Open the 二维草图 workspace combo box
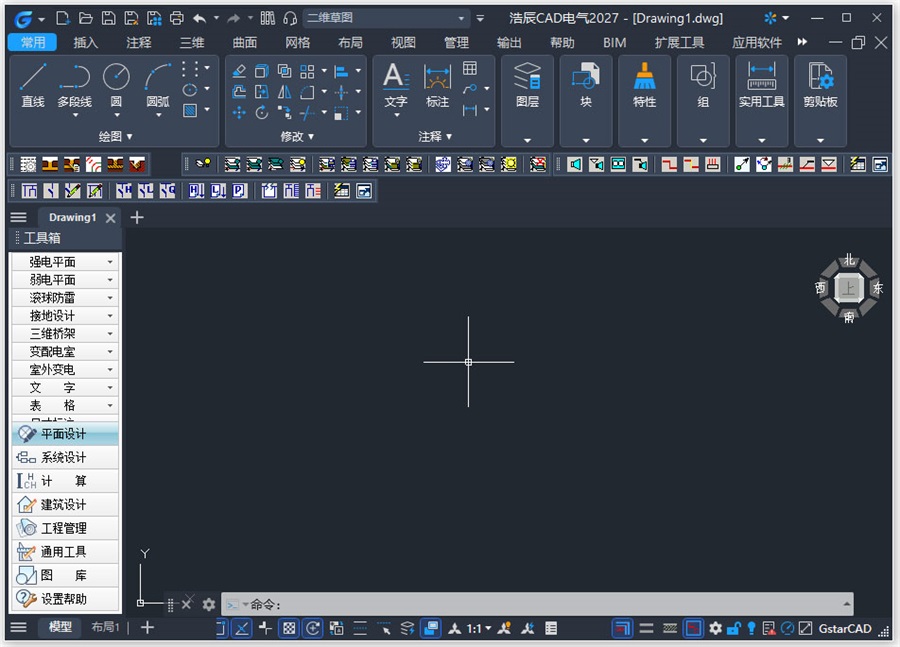 [386, 18]
